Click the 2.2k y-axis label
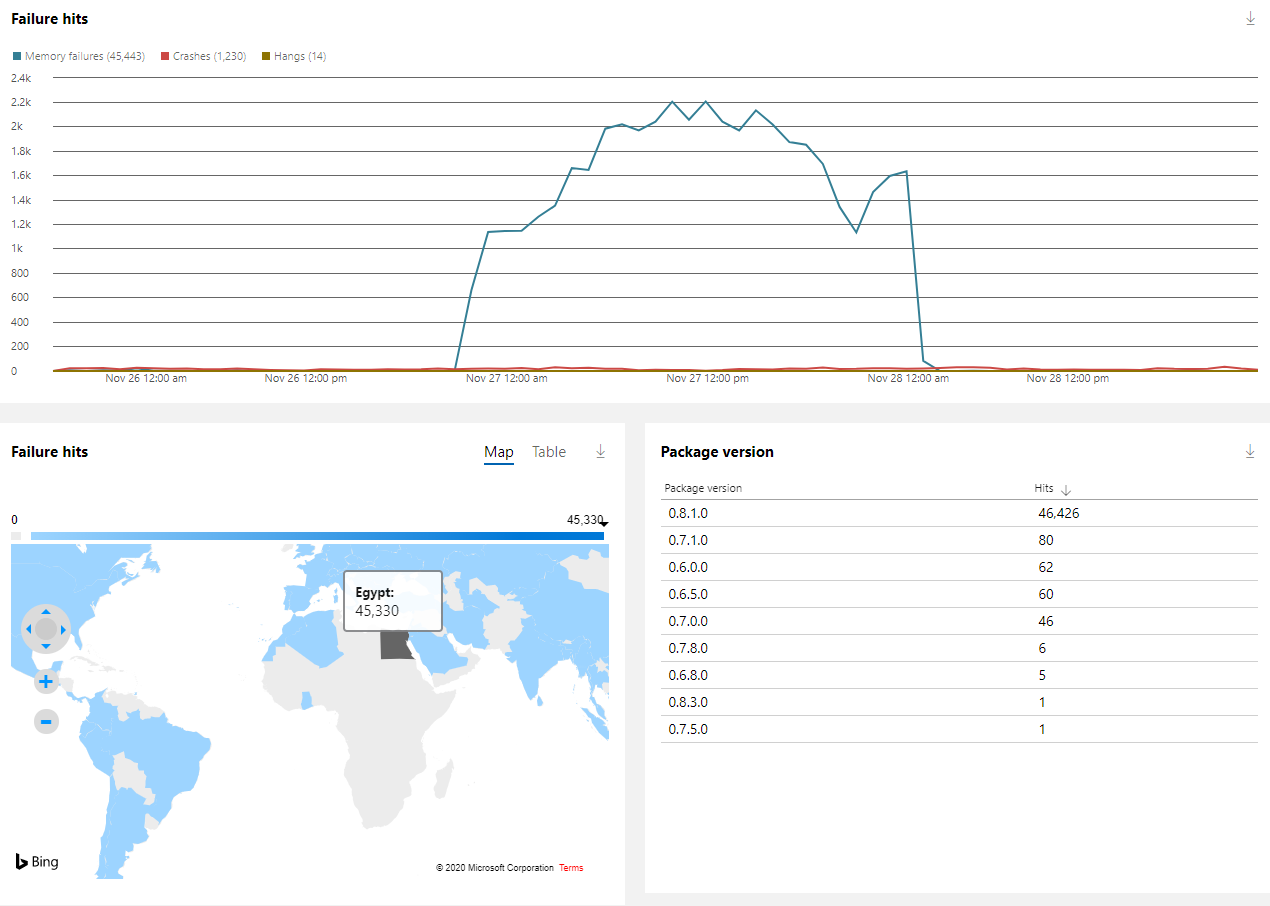The image size is (1270, 906). click(x=22, y=102)
